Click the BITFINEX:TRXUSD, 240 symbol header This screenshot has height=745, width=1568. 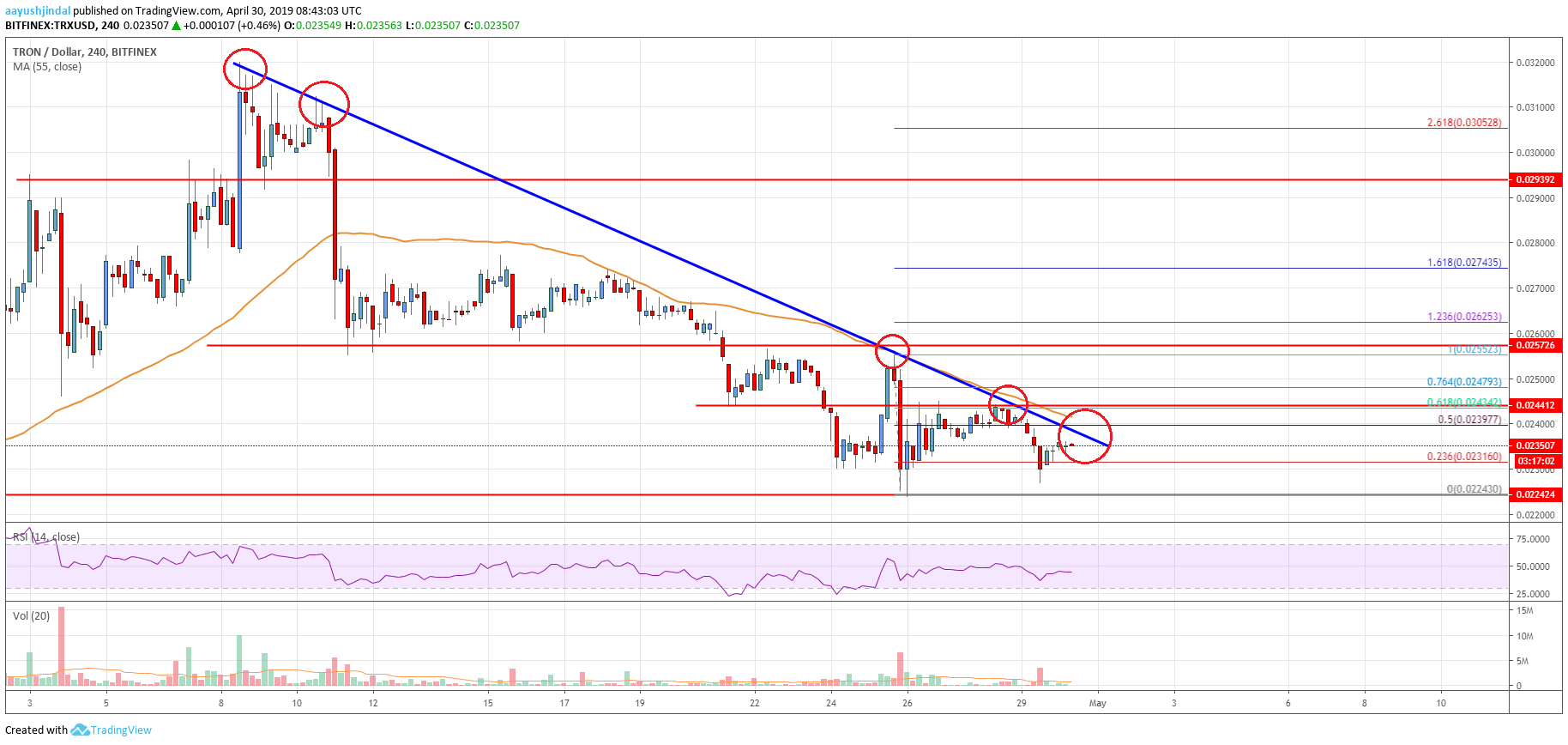pyautogui.click(x=63, y=26)
